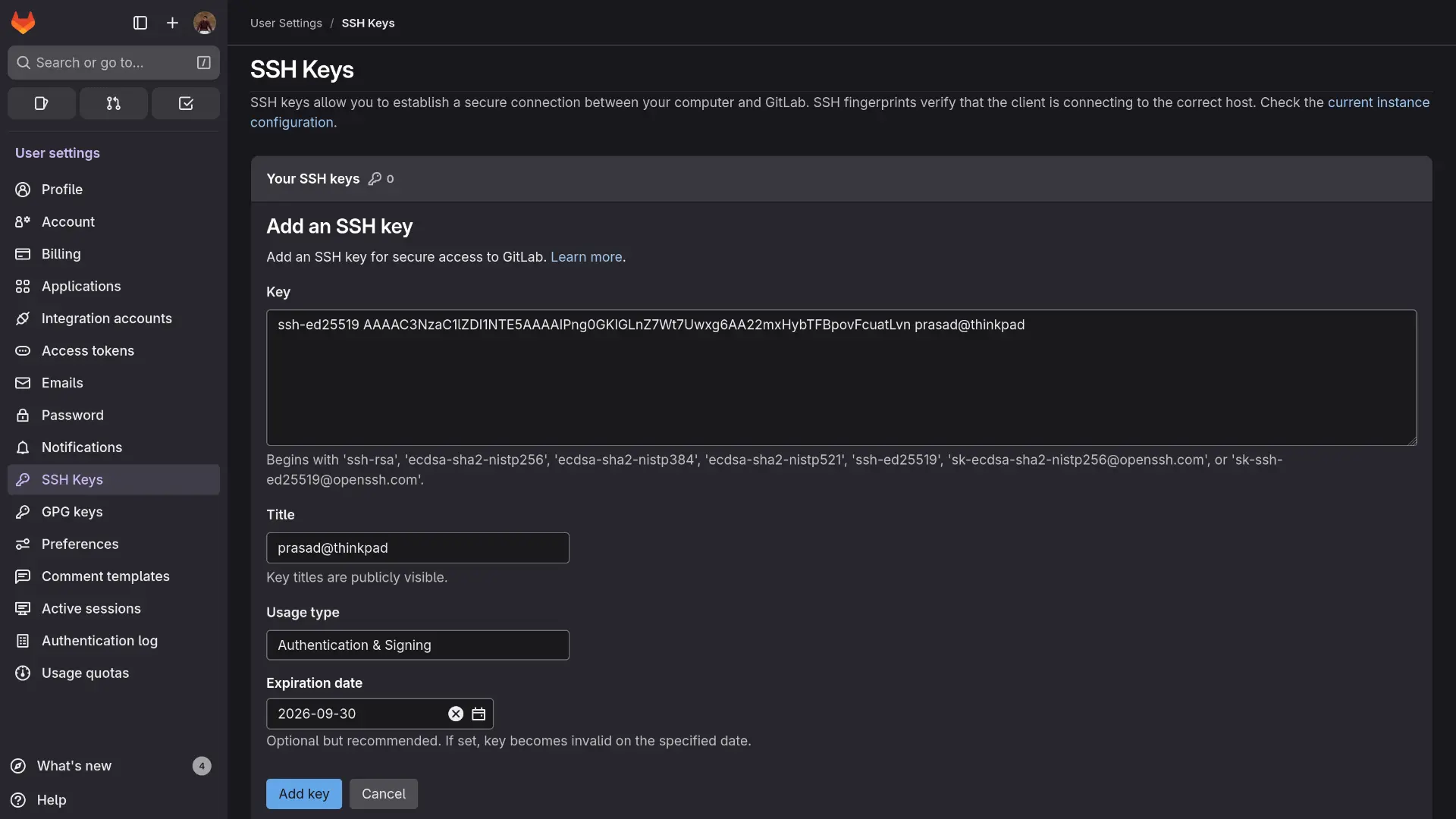Go to GPG keys settings
The width and height of the screenshot is (1456, 819).
click(x=72, y=512)
